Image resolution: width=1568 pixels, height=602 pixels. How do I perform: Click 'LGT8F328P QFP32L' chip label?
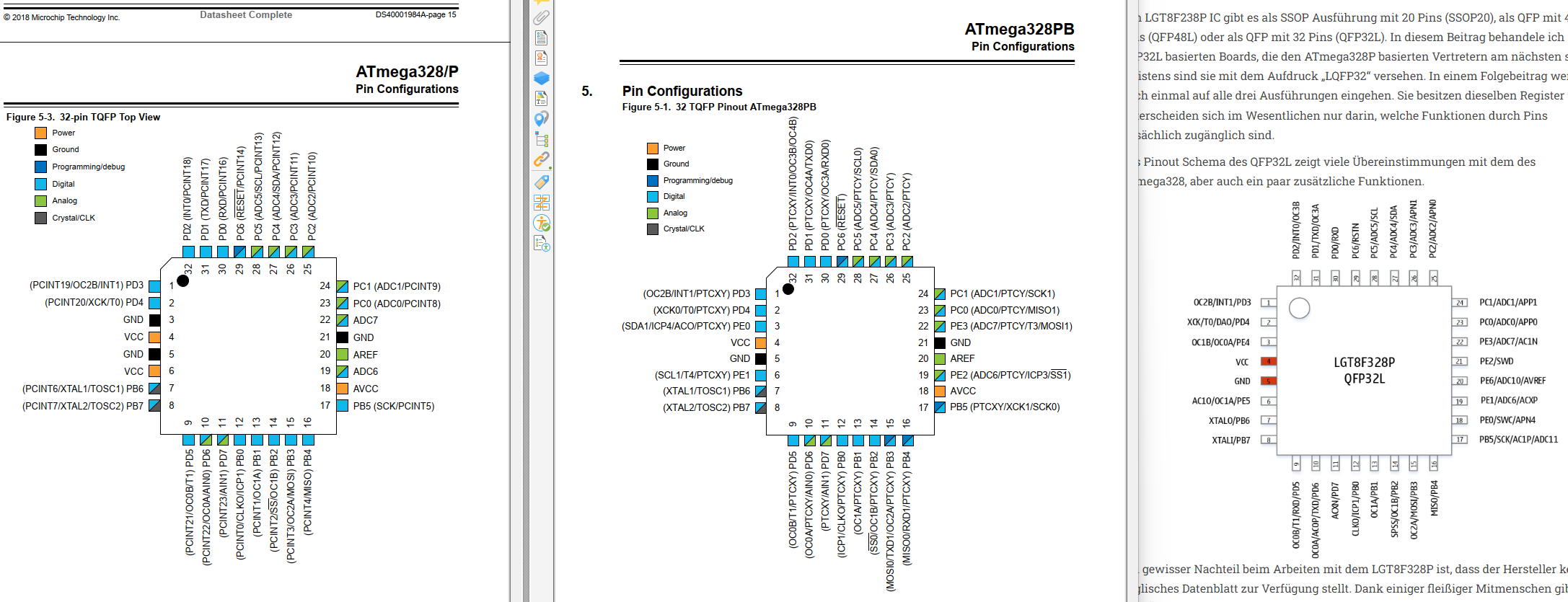[x=1364, y=371]
